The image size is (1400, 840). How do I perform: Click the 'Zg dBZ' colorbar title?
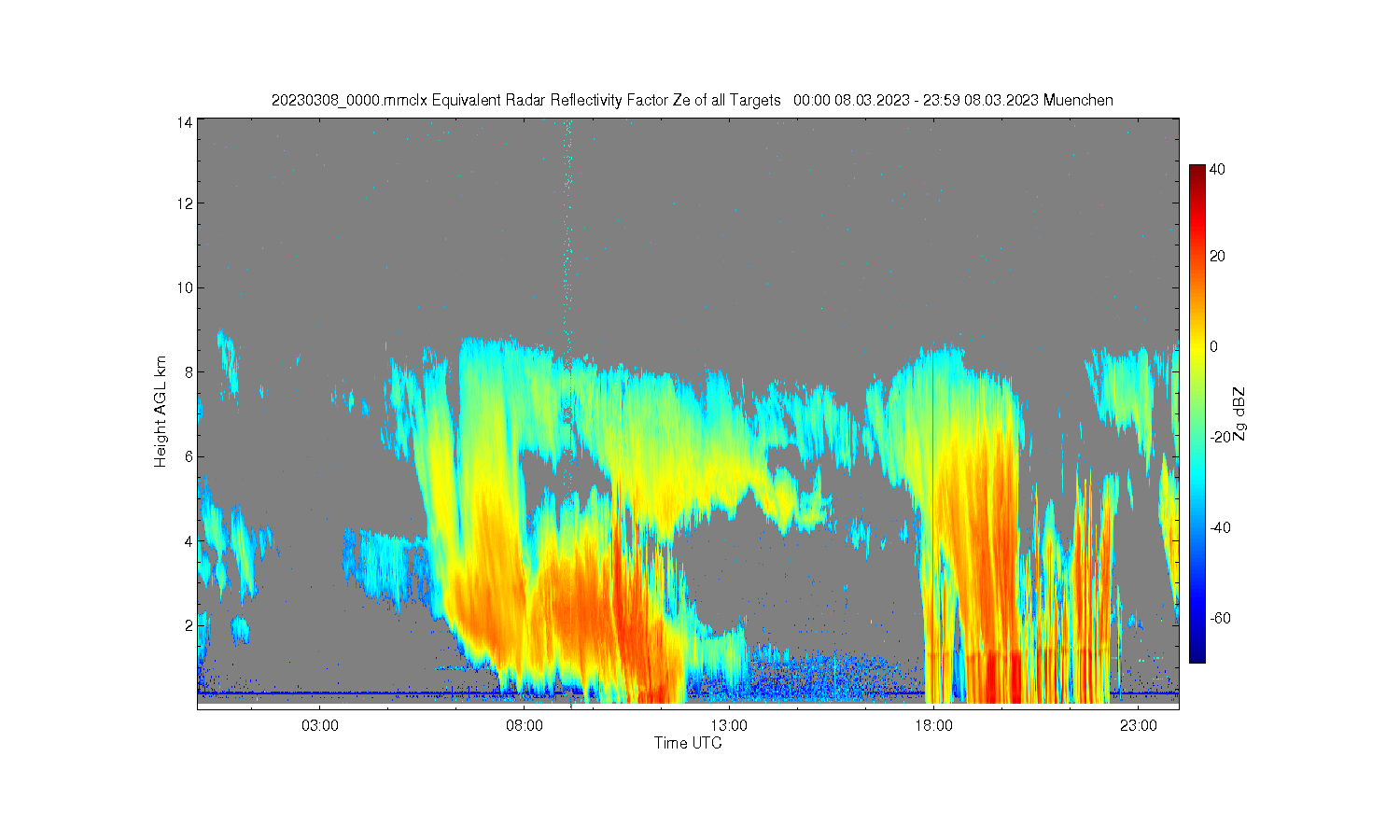click(1240, 413)
